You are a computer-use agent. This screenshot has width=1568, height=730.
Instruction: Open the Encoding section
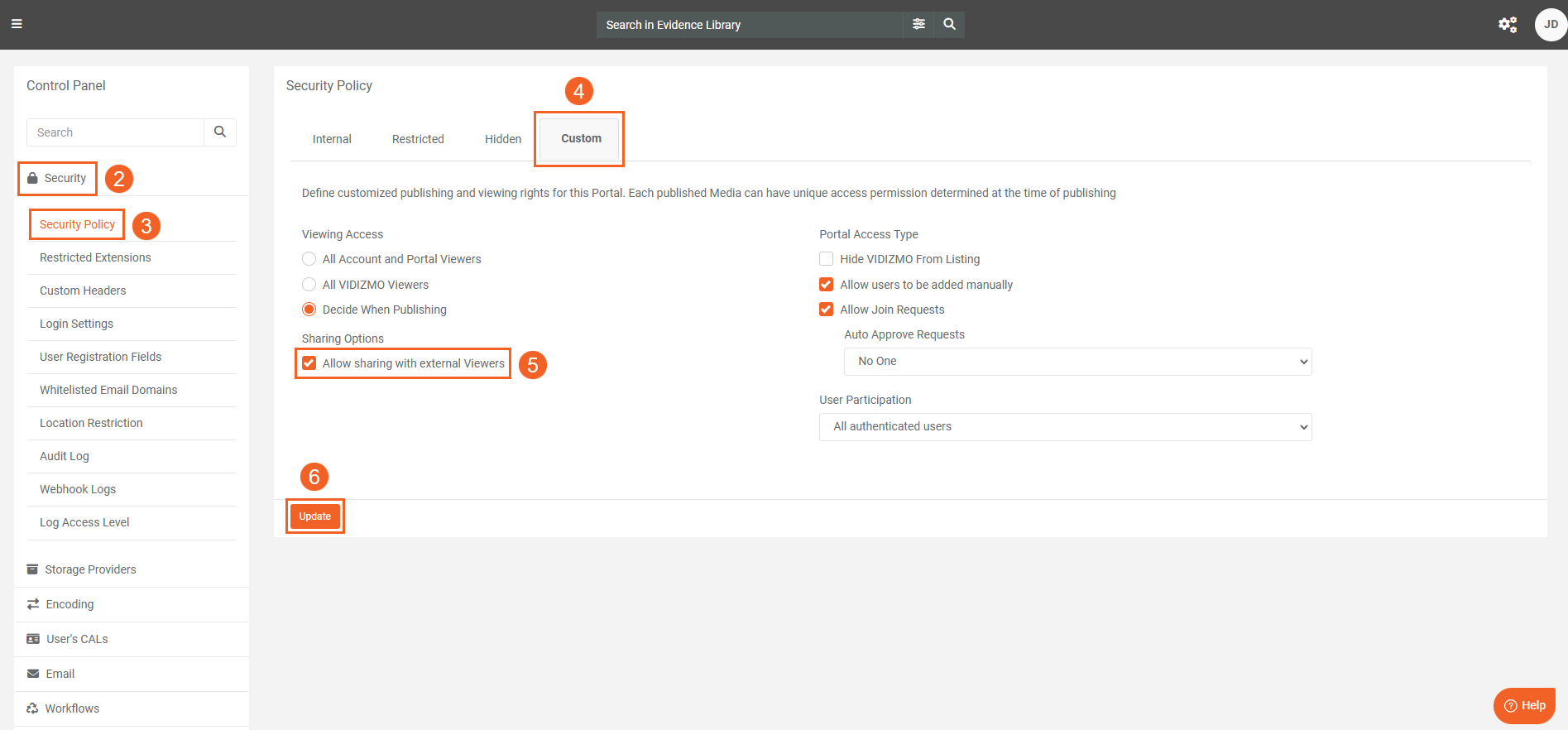tap(70, 604)
